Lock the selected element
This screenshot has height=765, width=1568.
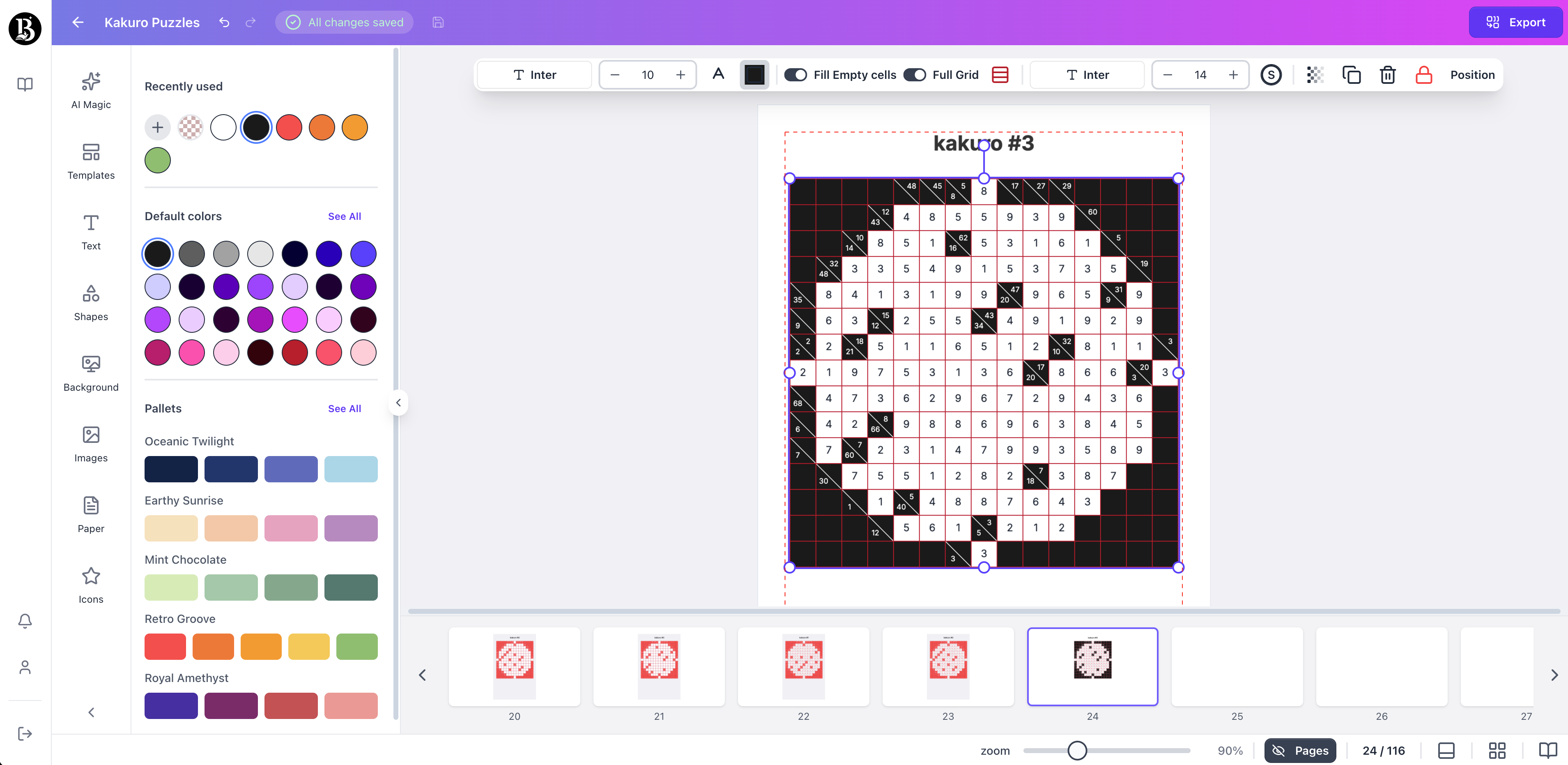click(x=1423, y=74)
